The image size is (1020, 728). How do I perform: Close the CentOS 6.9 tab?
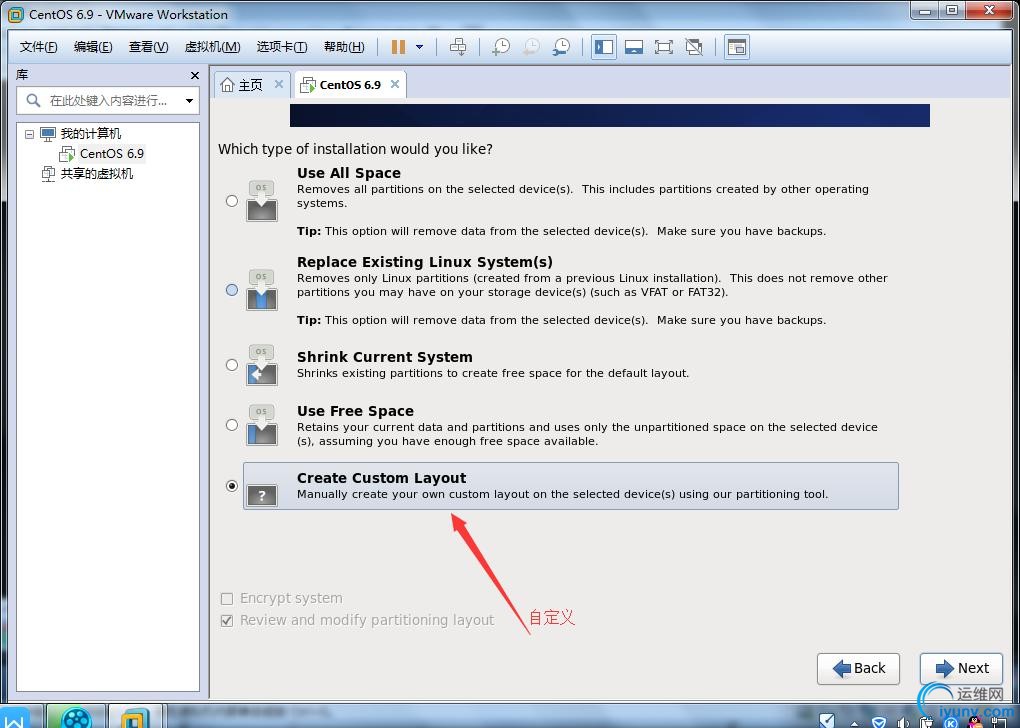[394, 84]
